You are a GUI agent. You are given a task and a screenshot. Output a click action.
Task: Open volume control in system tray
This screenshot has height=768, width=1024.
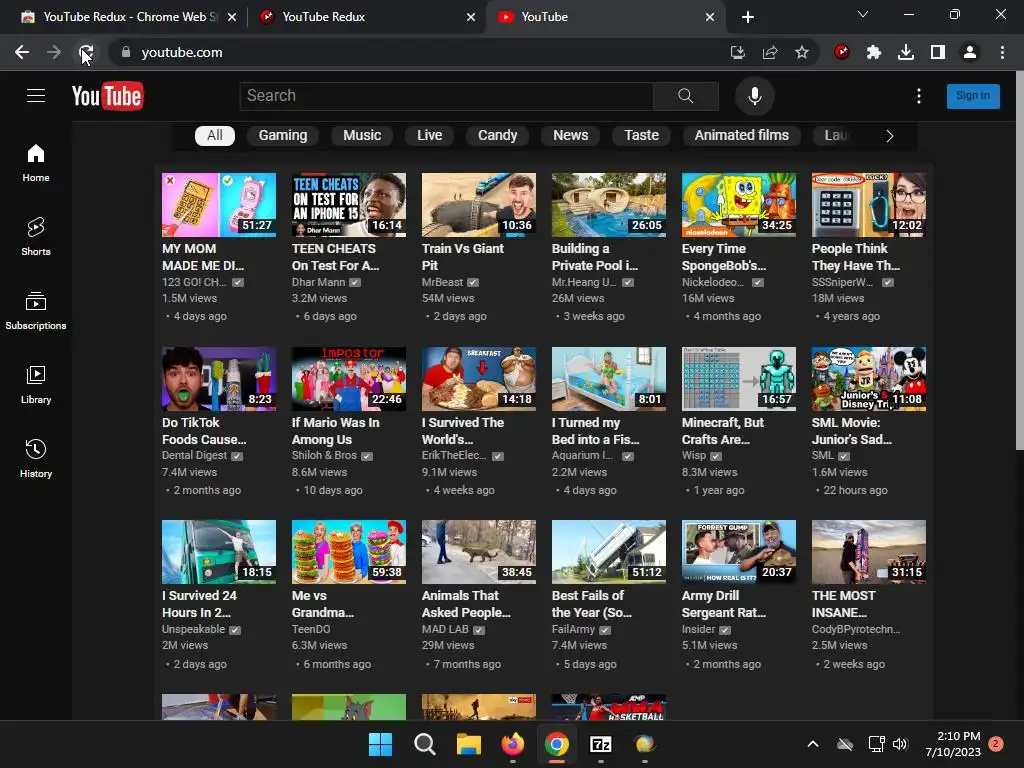[900, 744]
